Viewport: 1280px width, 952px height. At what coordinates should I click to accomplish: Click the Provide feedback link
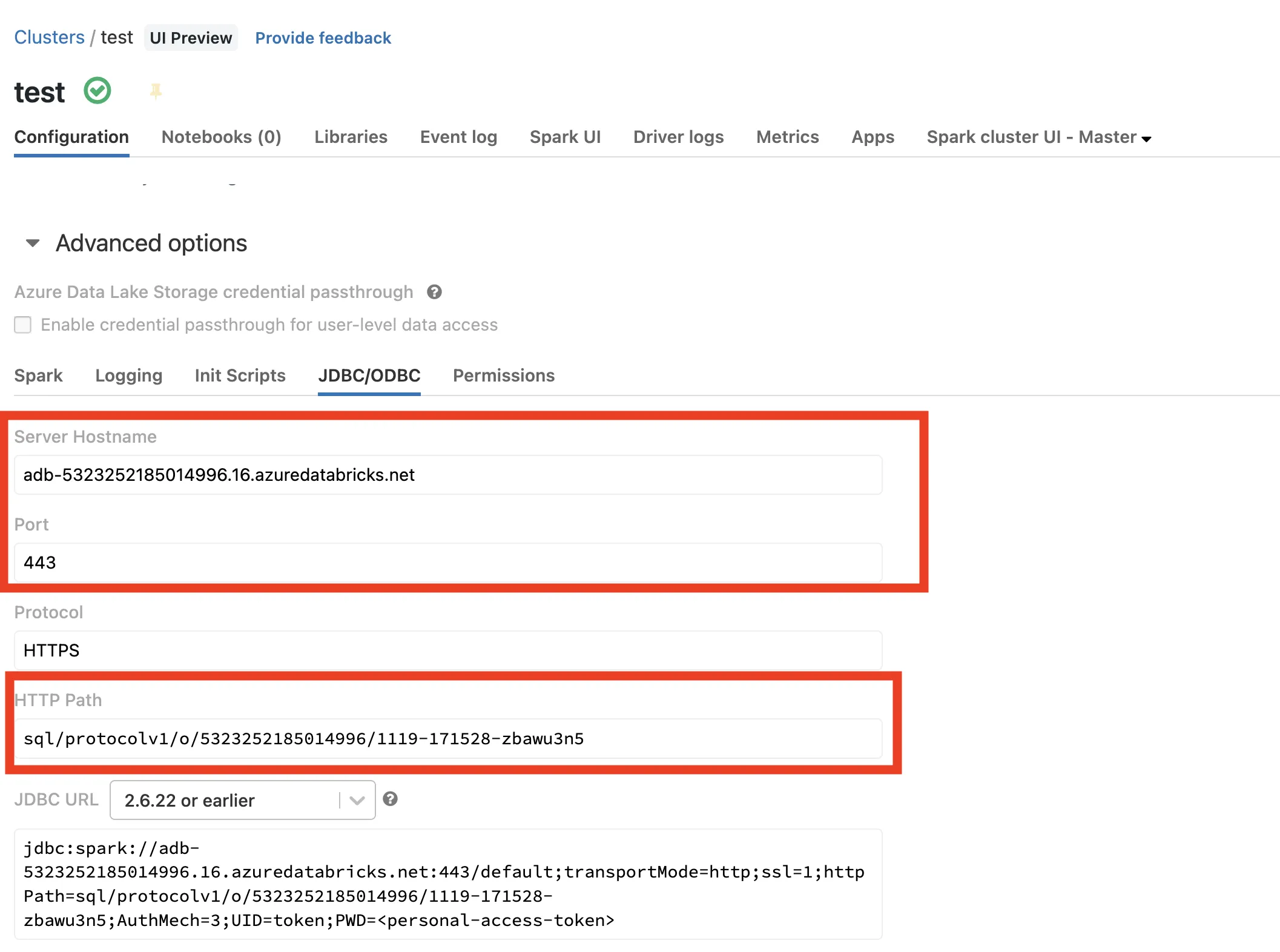pyautogui.click(x=323, y=38)
